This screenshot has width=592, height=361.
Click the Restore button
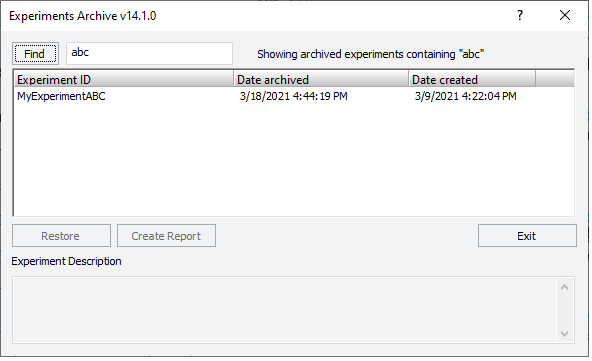click(61, 236)
